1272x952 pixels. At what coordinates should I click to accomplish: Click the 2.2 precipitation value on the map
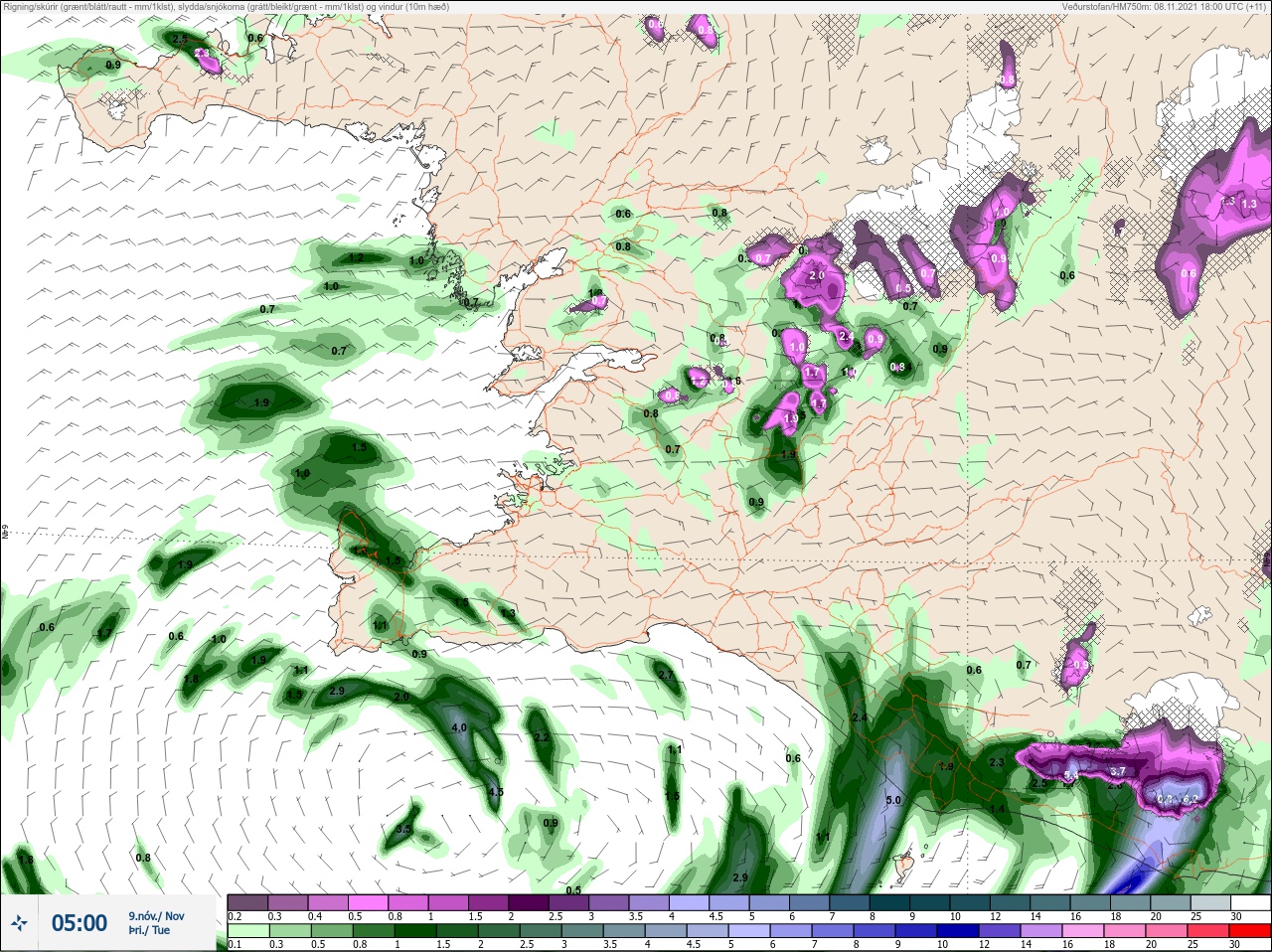(542, 737)
